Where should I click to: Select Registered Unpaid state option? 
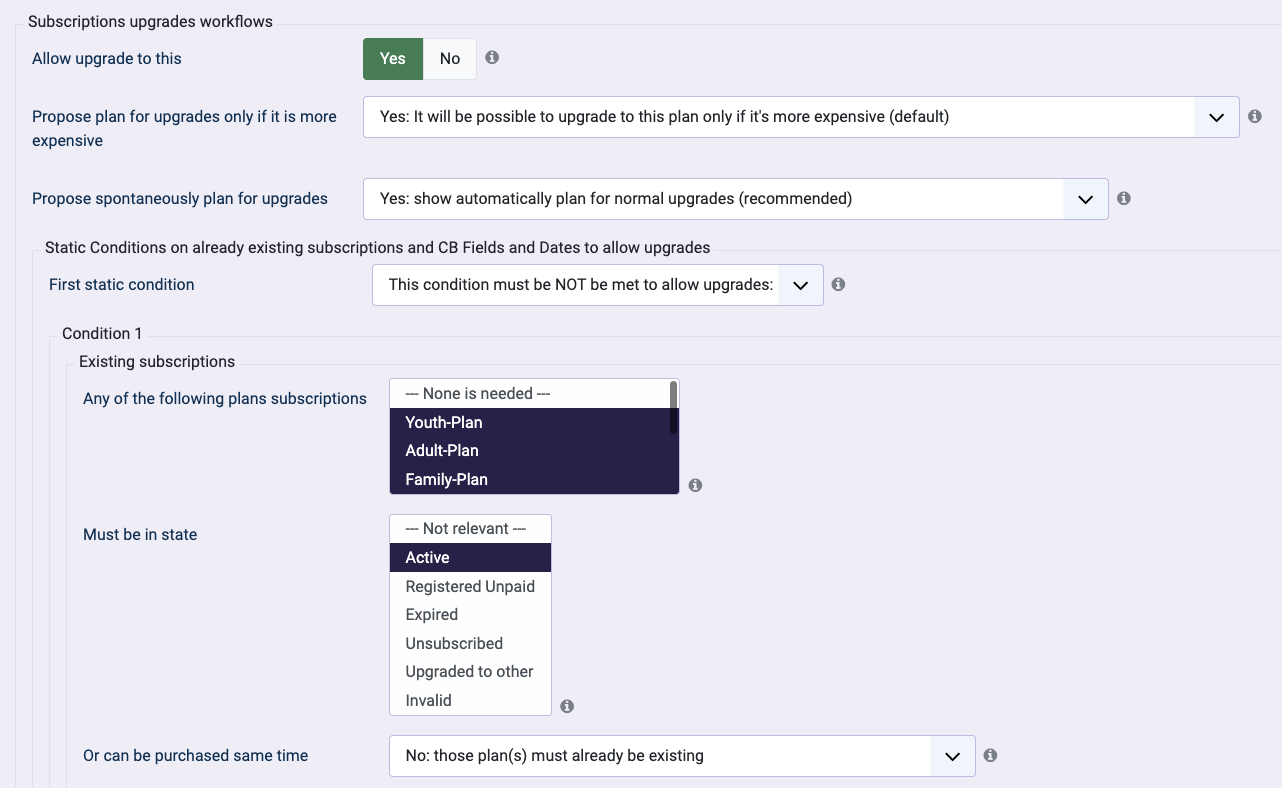point(470,586)
